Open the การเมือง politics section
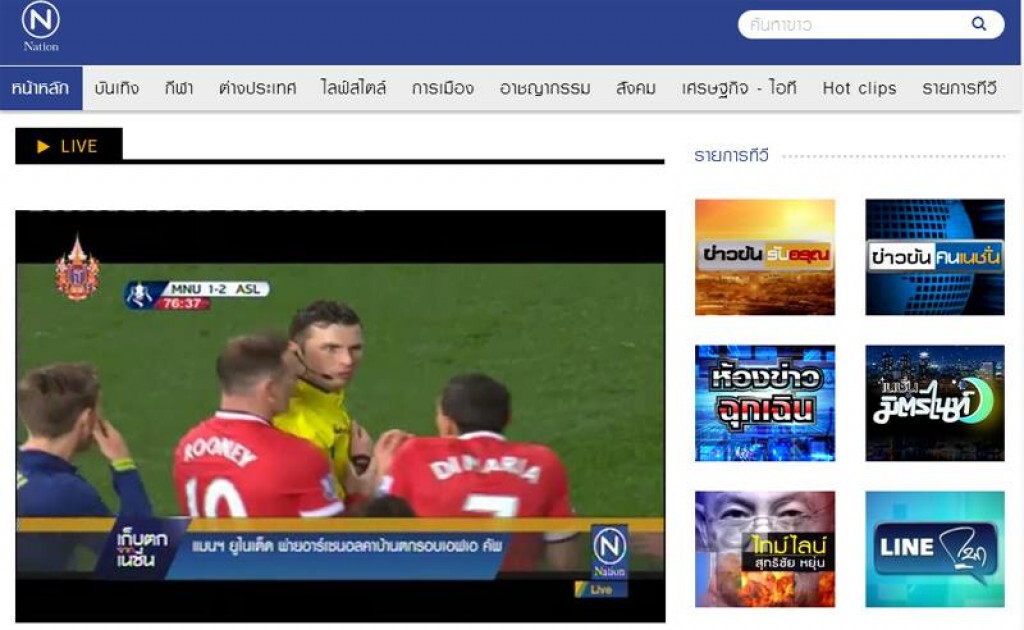 pyautogui.click(x=443, y=88)
